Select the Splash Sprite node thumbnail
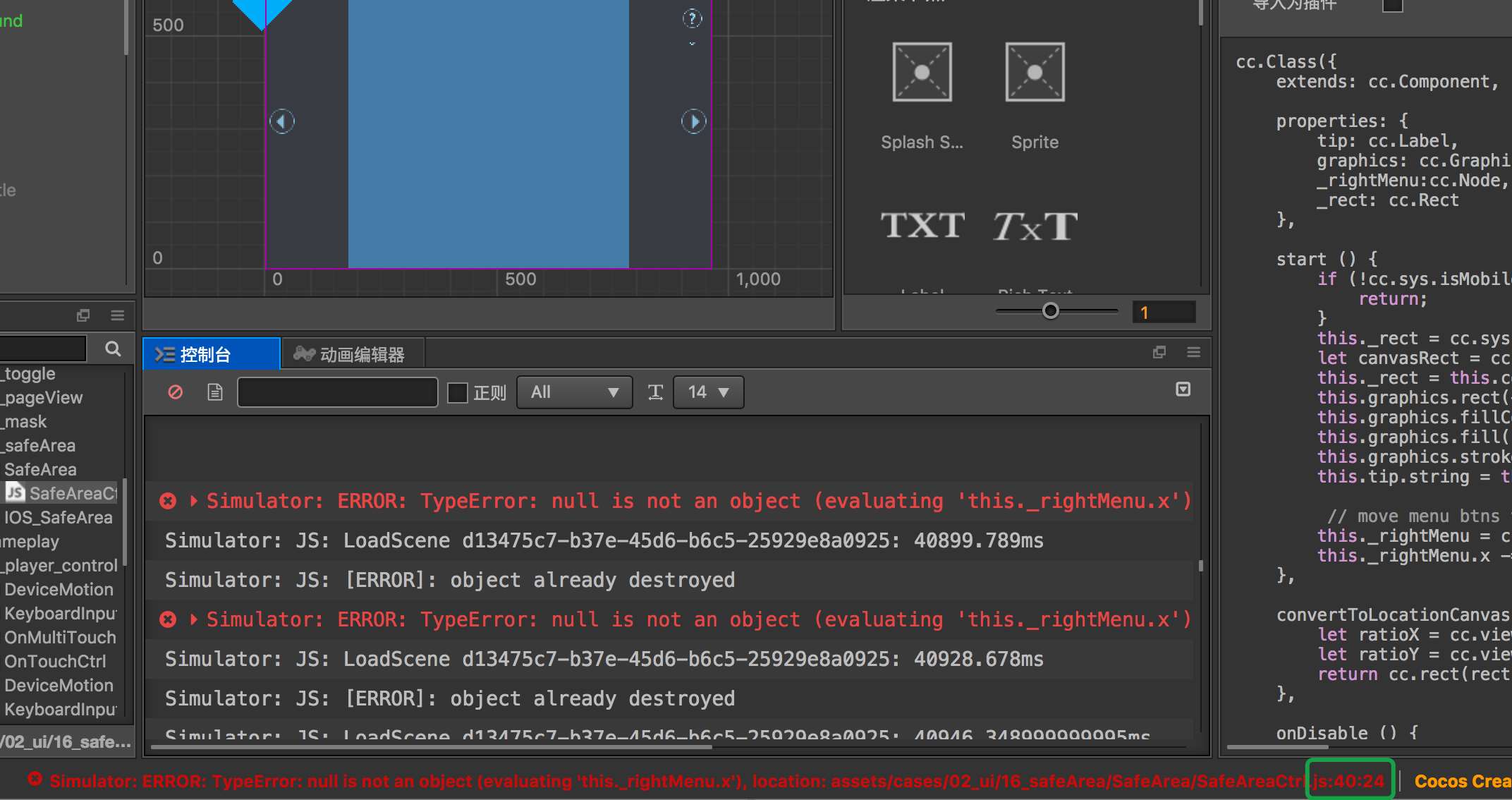This screenshot has height=800, width=1512. [x=922, y=73]
